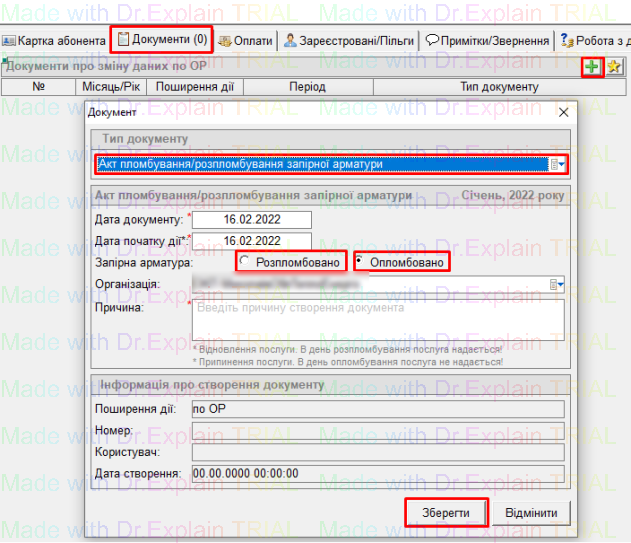Close the Документ dialog window
This screenshot has width=631, height=543.
click(x=562, y=113)
